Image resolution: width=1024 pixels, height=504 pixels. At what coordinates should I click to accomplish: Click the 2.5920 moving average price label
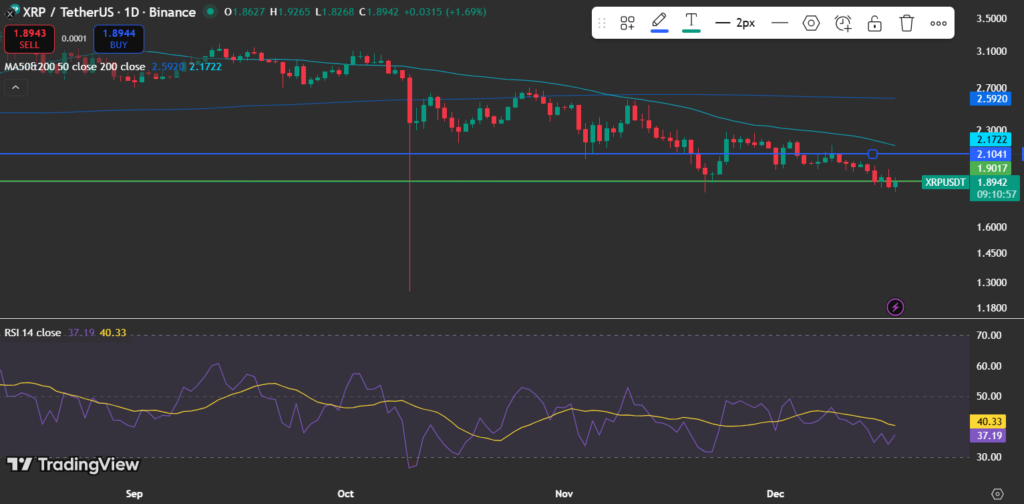pos(990,99)
